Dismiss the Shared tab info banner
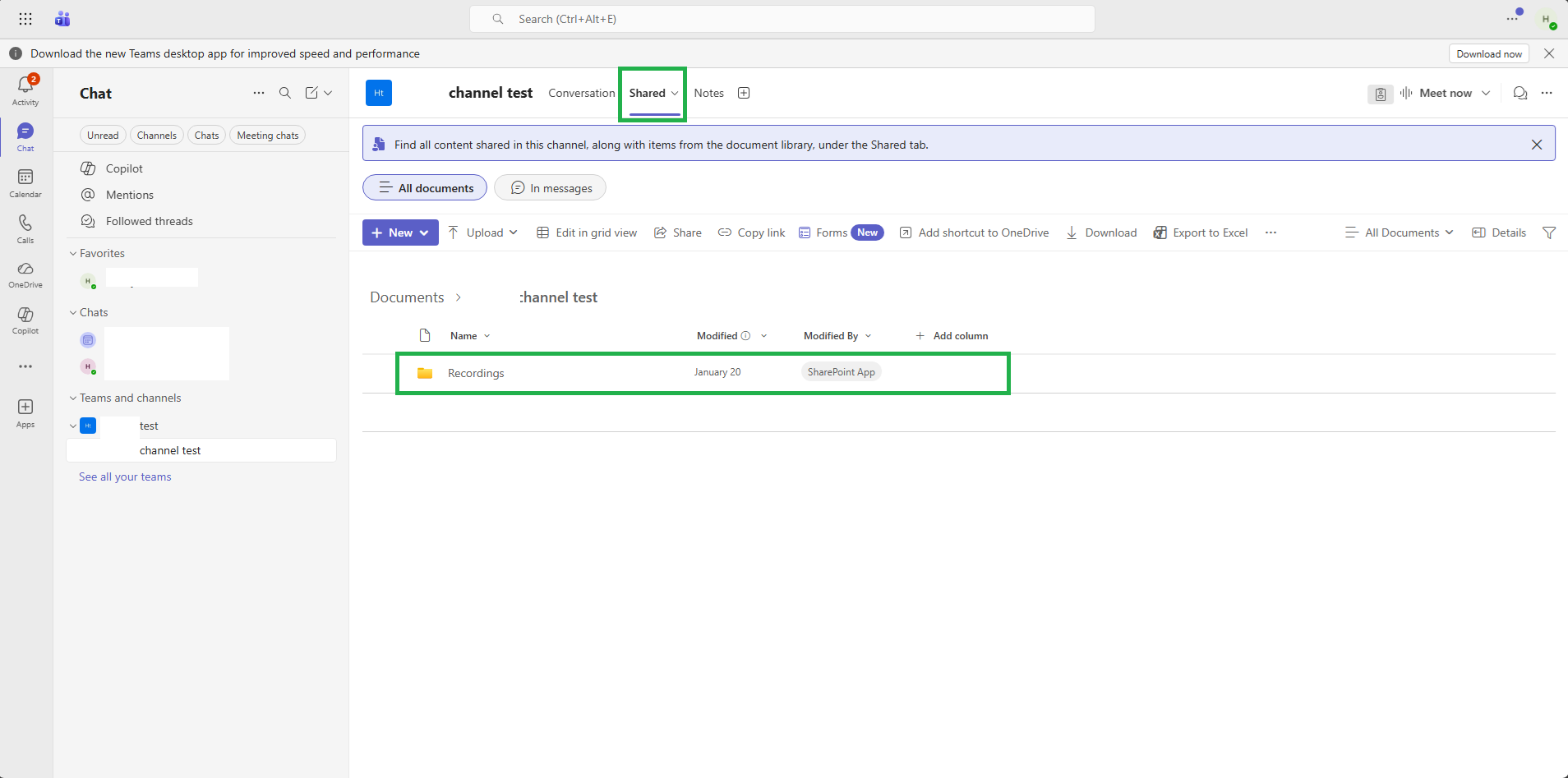 [1537, 145]
